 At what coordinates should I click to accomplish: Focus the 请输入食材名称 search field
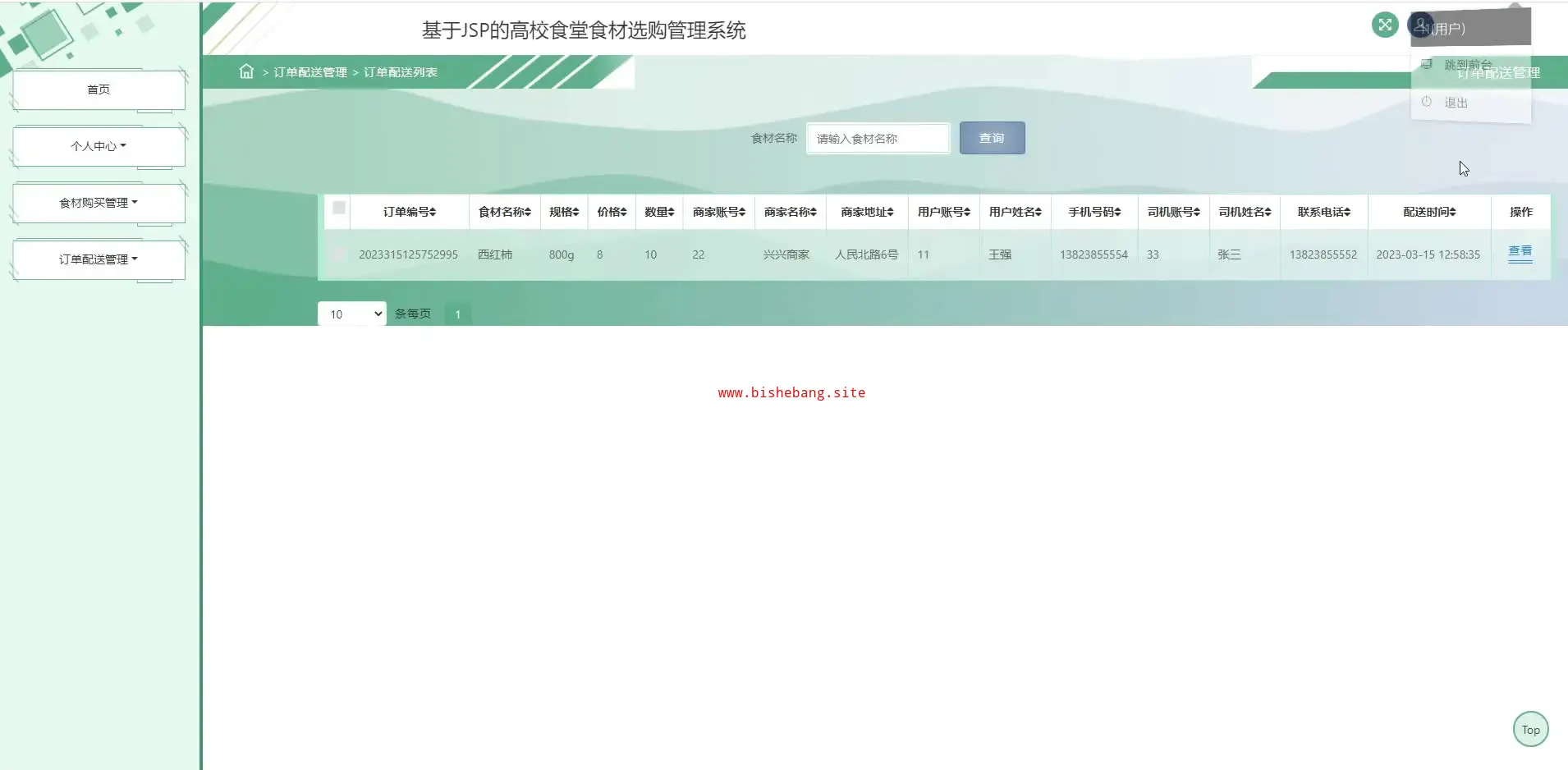pyautogui.click(x=878, y=139)
